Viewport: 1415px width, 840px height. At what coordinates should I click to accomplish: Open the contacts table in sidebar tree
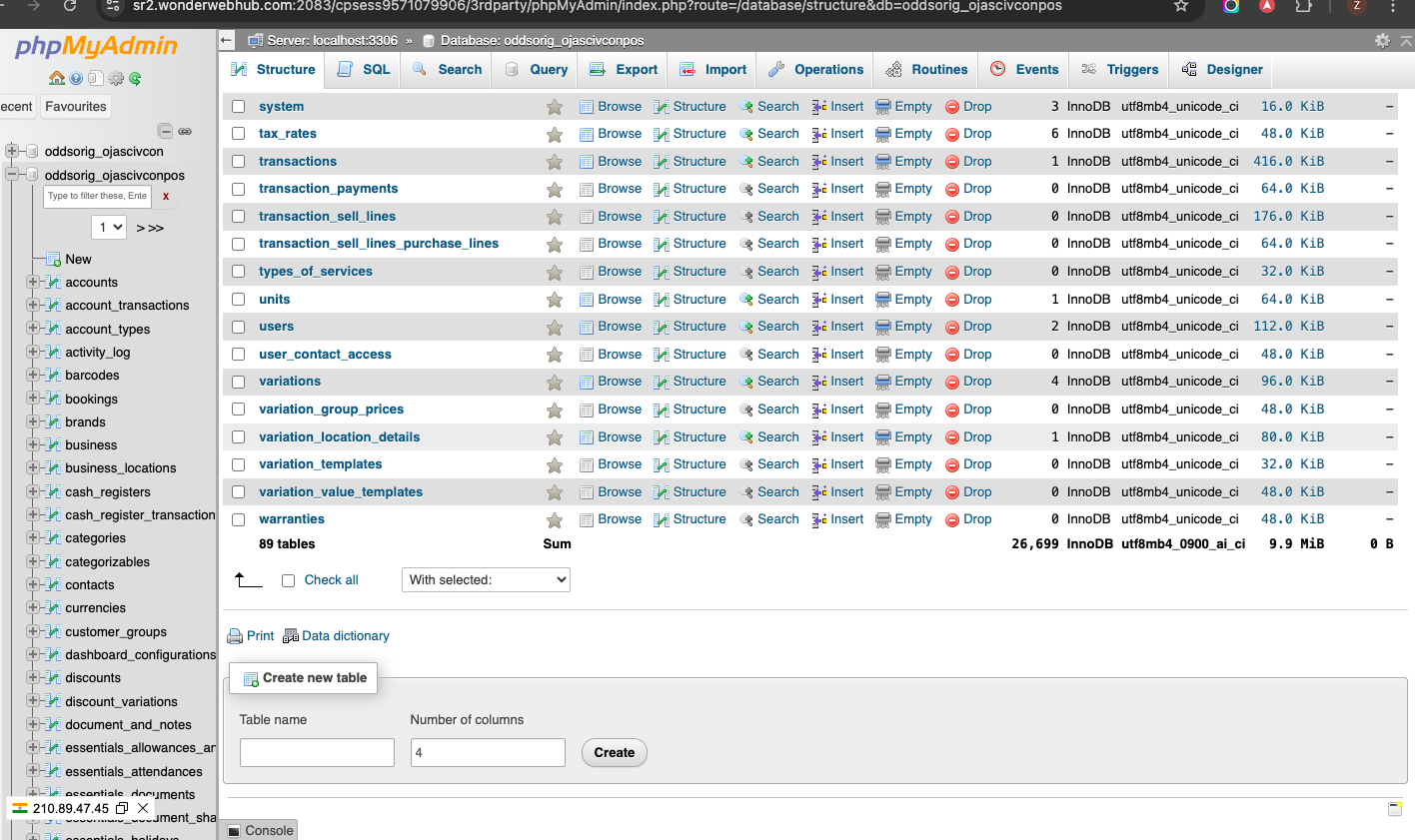coord(90,585)
